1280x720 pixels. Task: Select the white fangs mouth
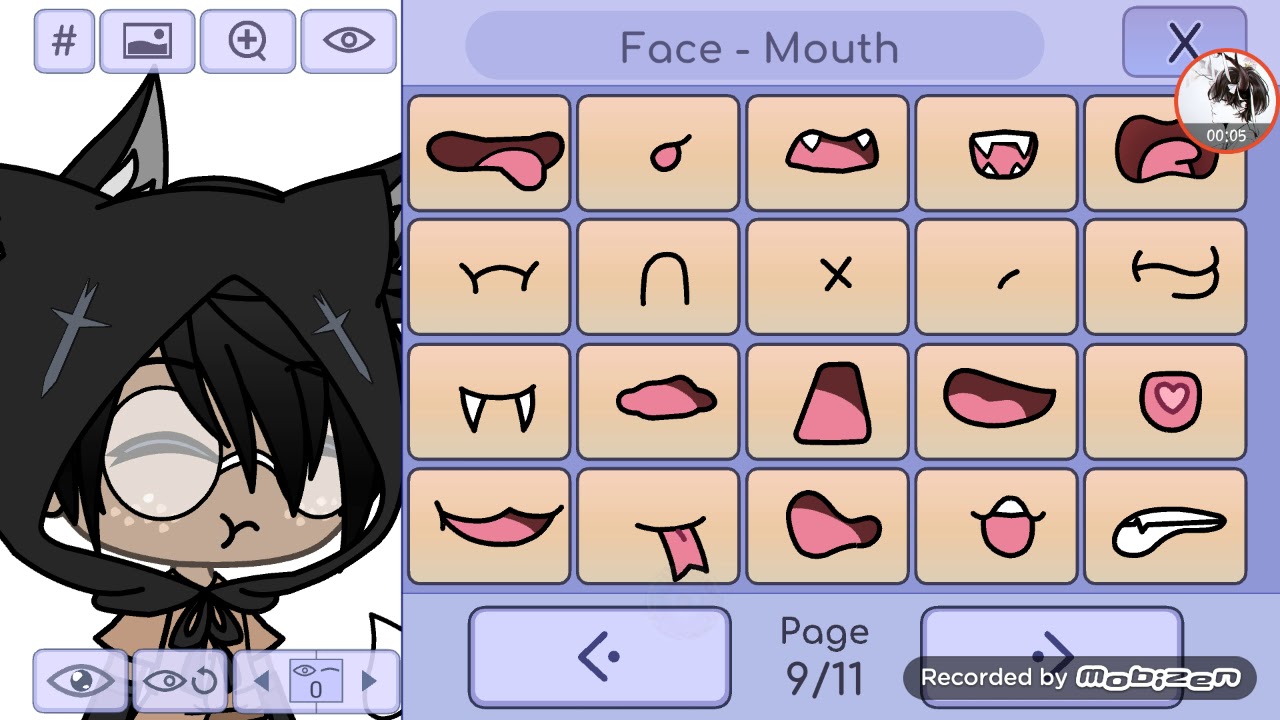(489, 402)
